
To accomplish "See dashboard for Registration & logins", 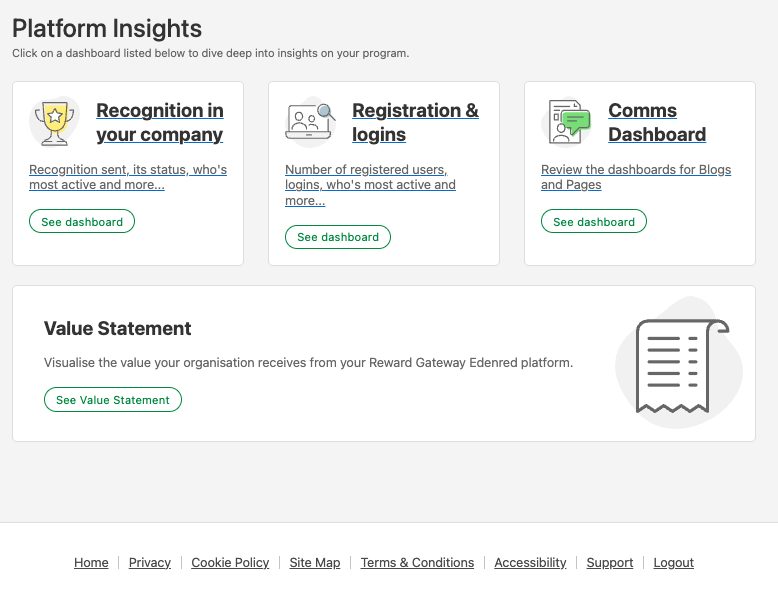I will pos(338,237).
